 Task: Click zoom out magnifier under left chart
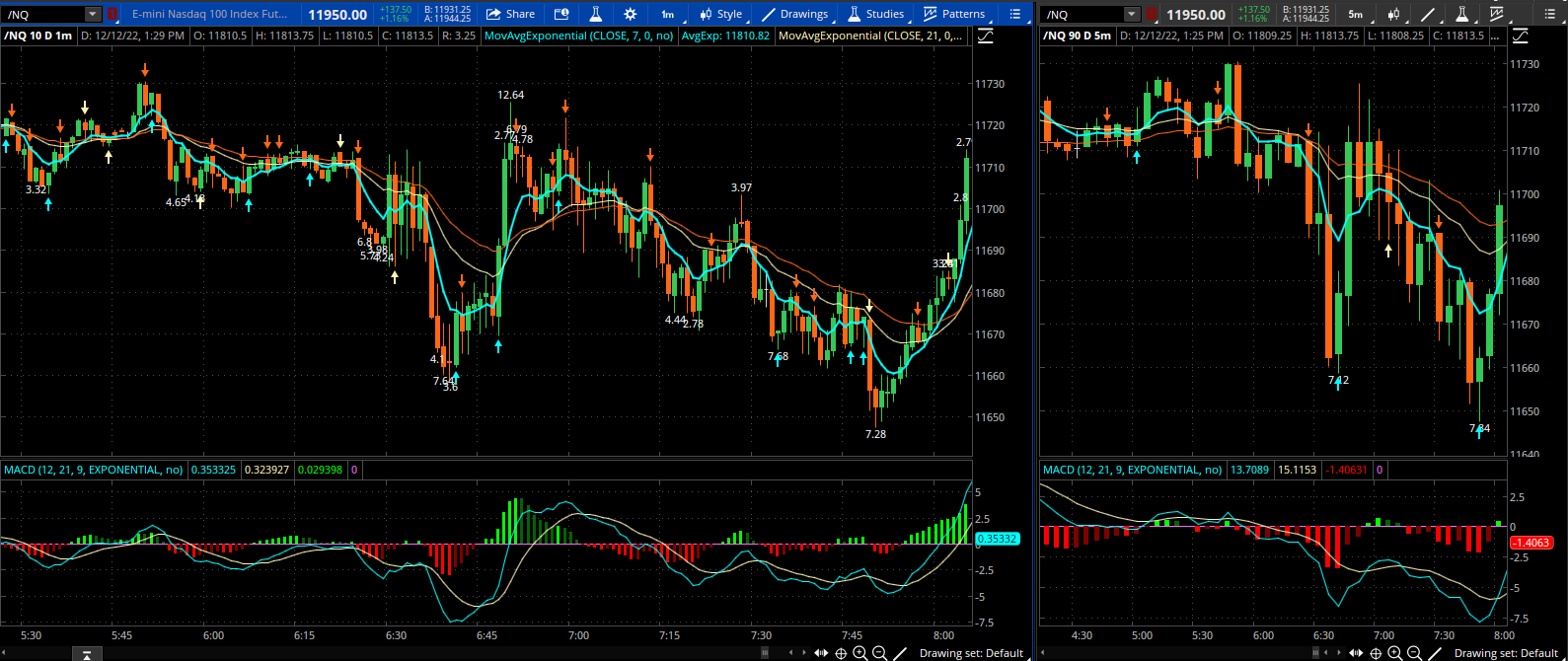tap(879, 653)
